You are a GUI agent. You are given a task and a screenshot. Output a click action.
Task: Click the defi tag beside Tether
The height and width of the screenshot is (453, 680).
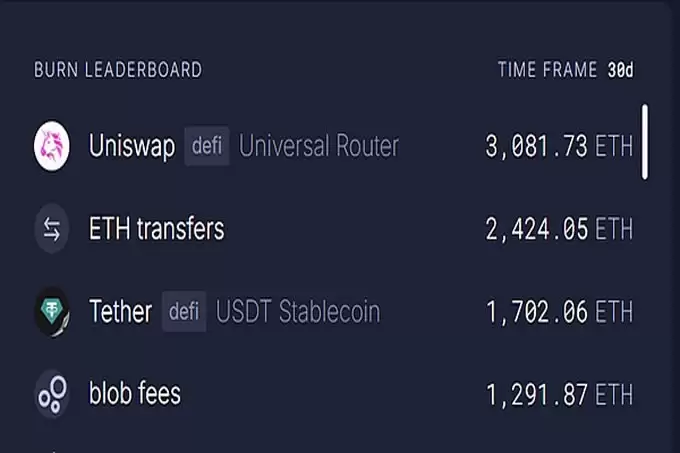(184, 311)
